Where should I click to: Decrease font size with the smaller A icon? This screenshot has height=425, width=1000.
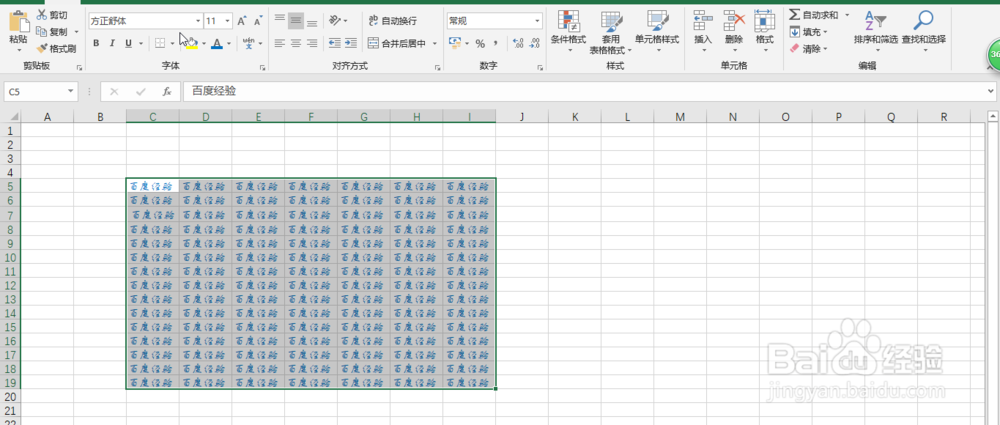click(258, 21)
